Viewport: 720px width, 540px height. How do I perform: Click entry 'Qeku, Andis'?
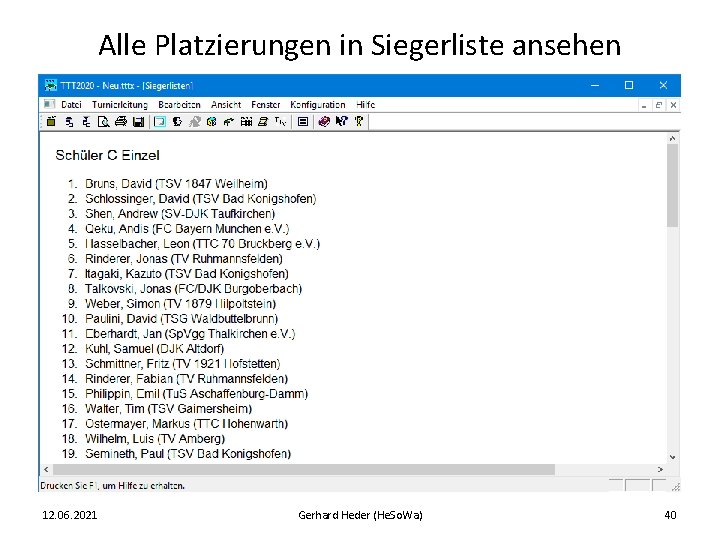coord(187,229)
